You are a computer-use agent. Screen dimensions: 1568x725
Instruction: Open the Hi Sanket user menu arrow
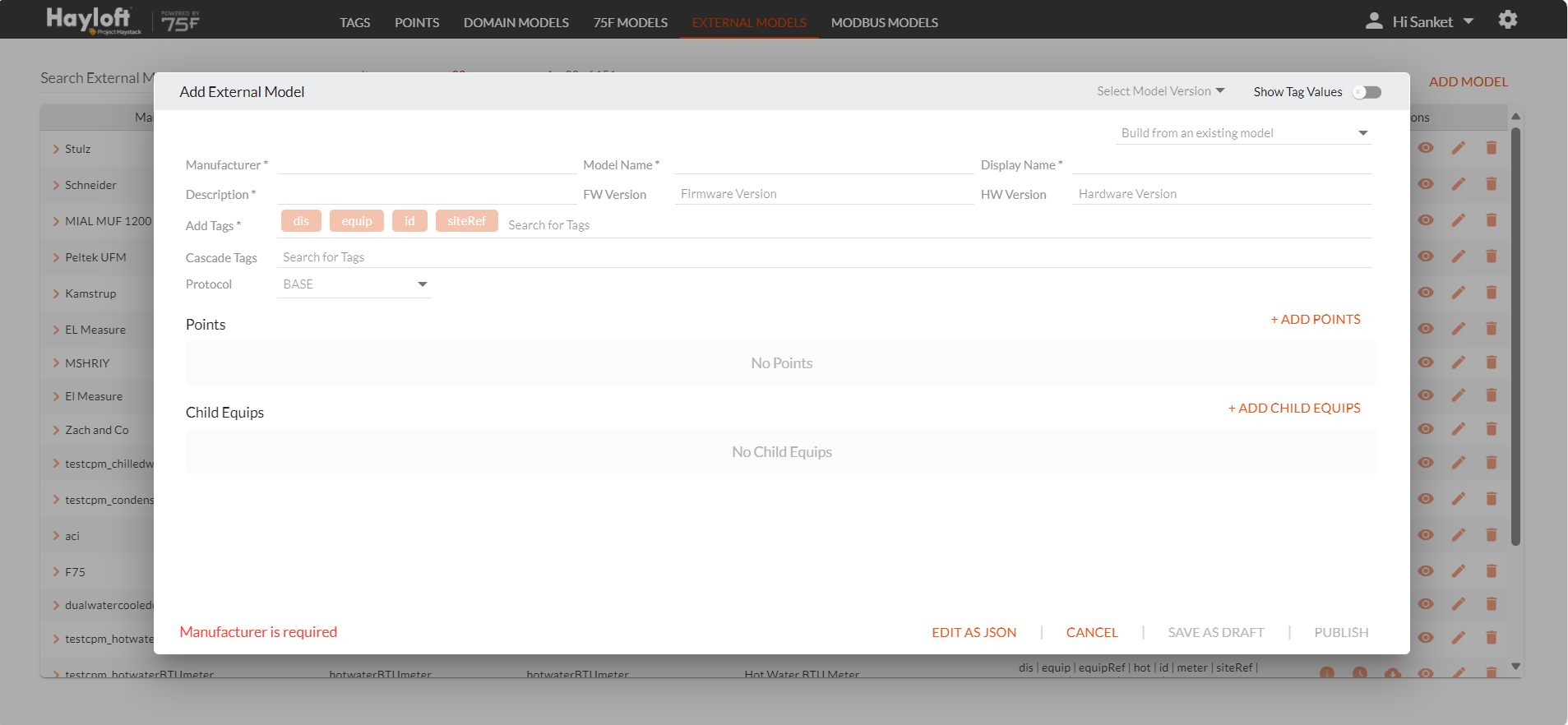pyautogui.click(x=1469, y=21)
